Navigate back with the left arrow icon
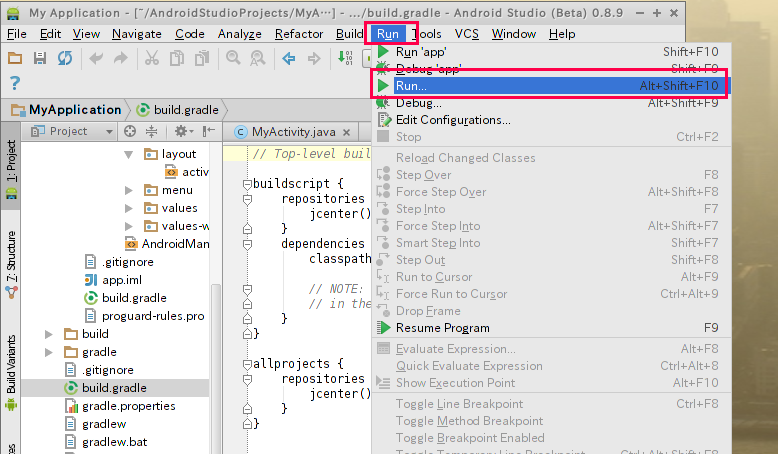Viewport: 778px width, 454px height. click(289, 58)
